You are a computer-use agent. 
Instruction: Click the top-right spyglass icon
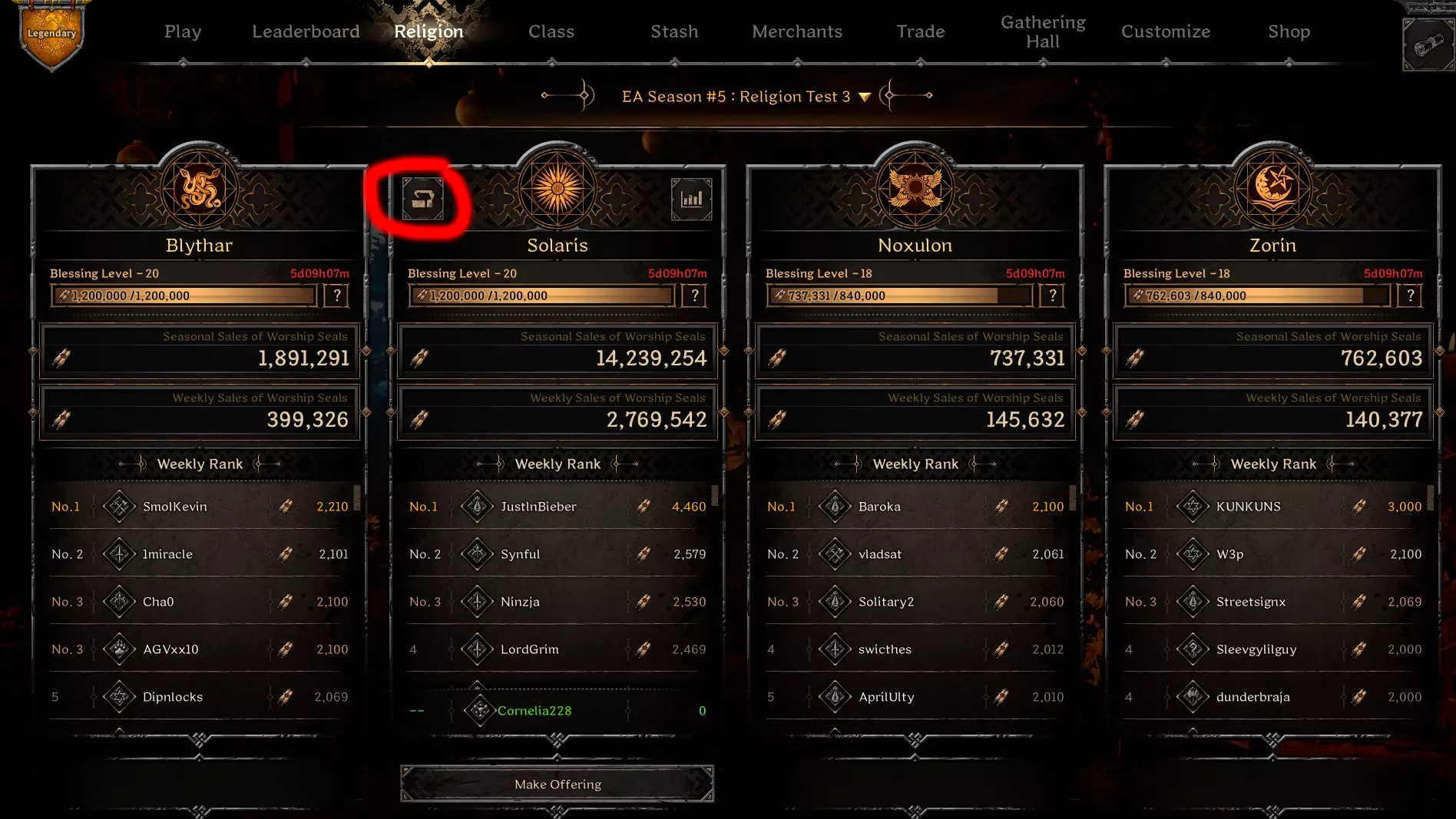[1428, 45]
